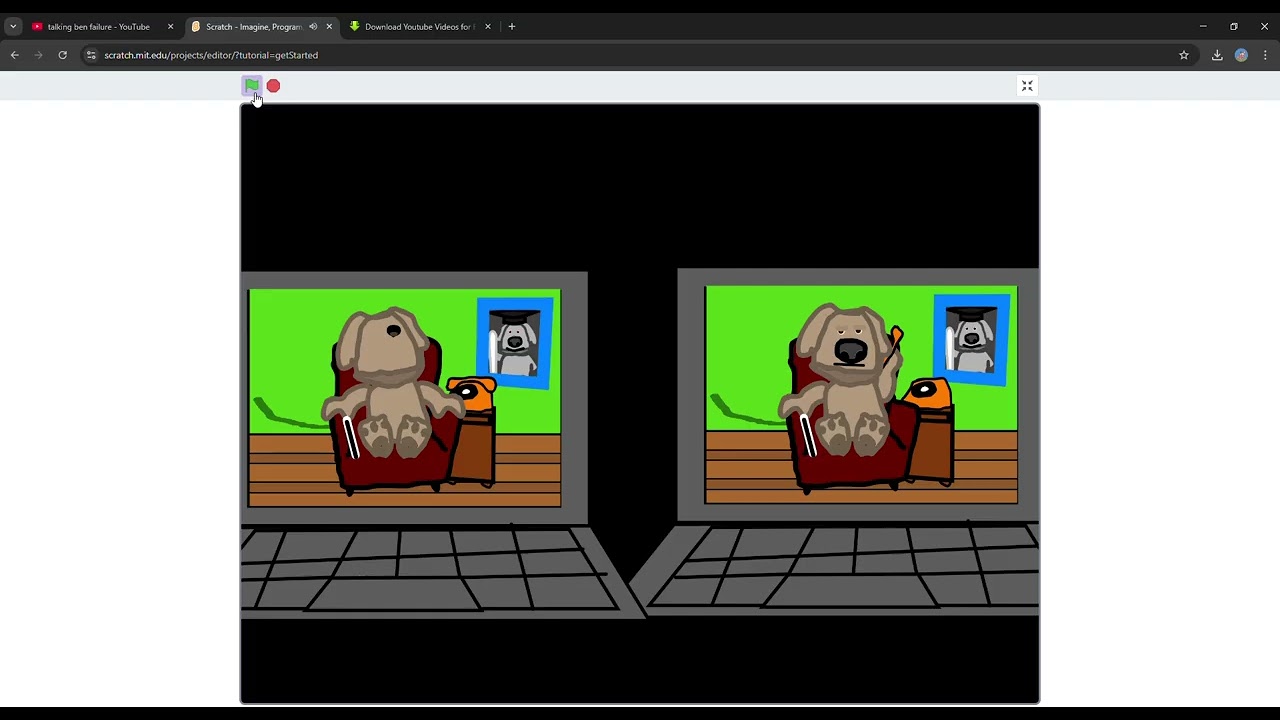Open the browser downloads icon
Image resolution: width=1280 pixels, height=720 pixels.
click(1217, 55)
